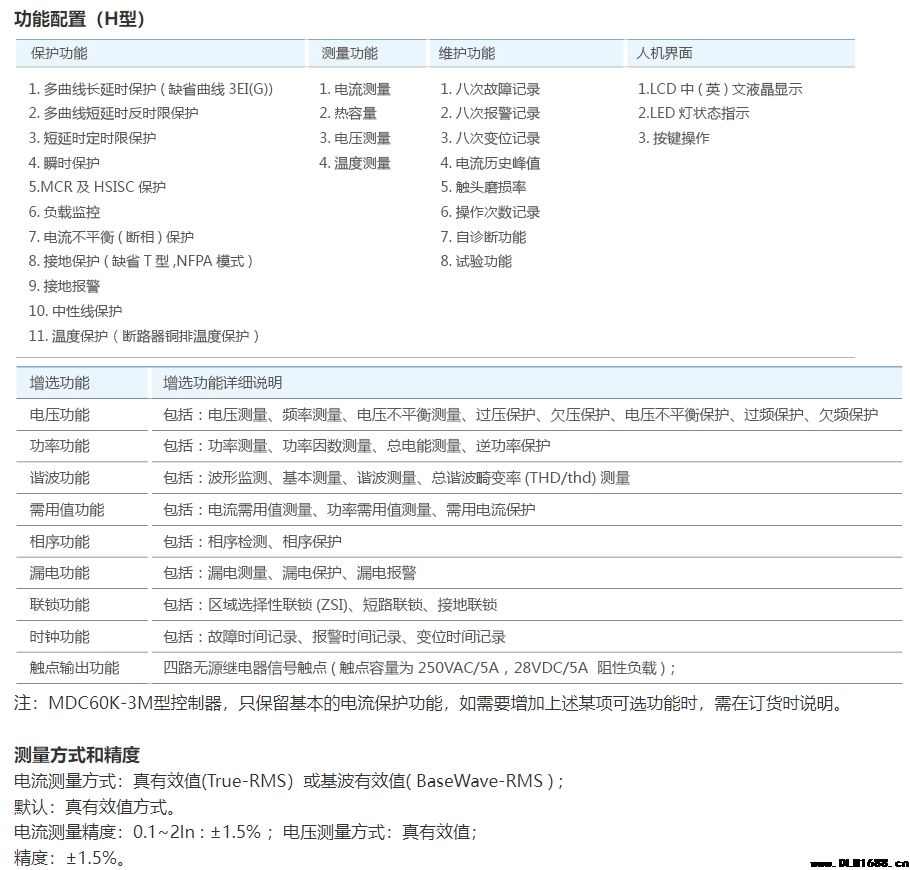Select the 电压功能 row label
The height and width of the screenshot is (870, 910).
59,415
